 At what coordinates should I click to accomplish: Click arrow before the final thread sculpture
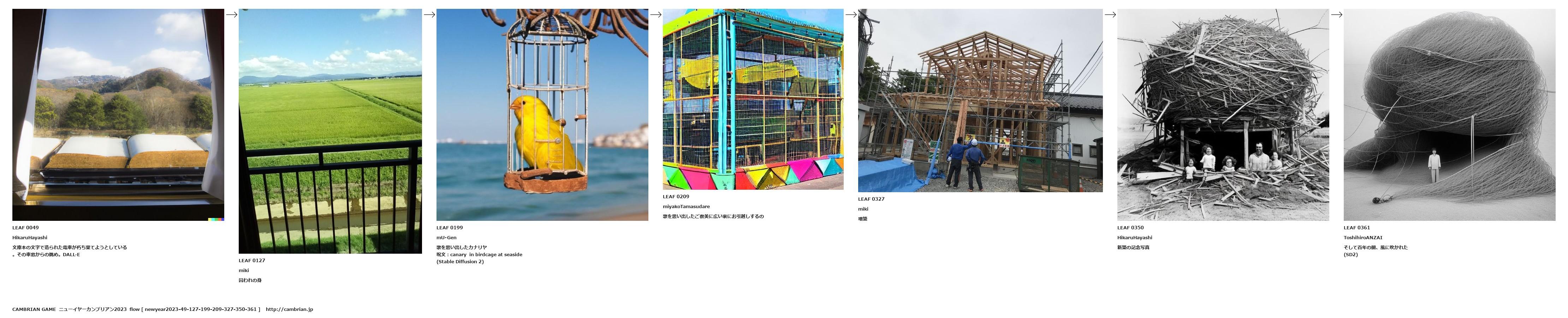coord(1337,14)
